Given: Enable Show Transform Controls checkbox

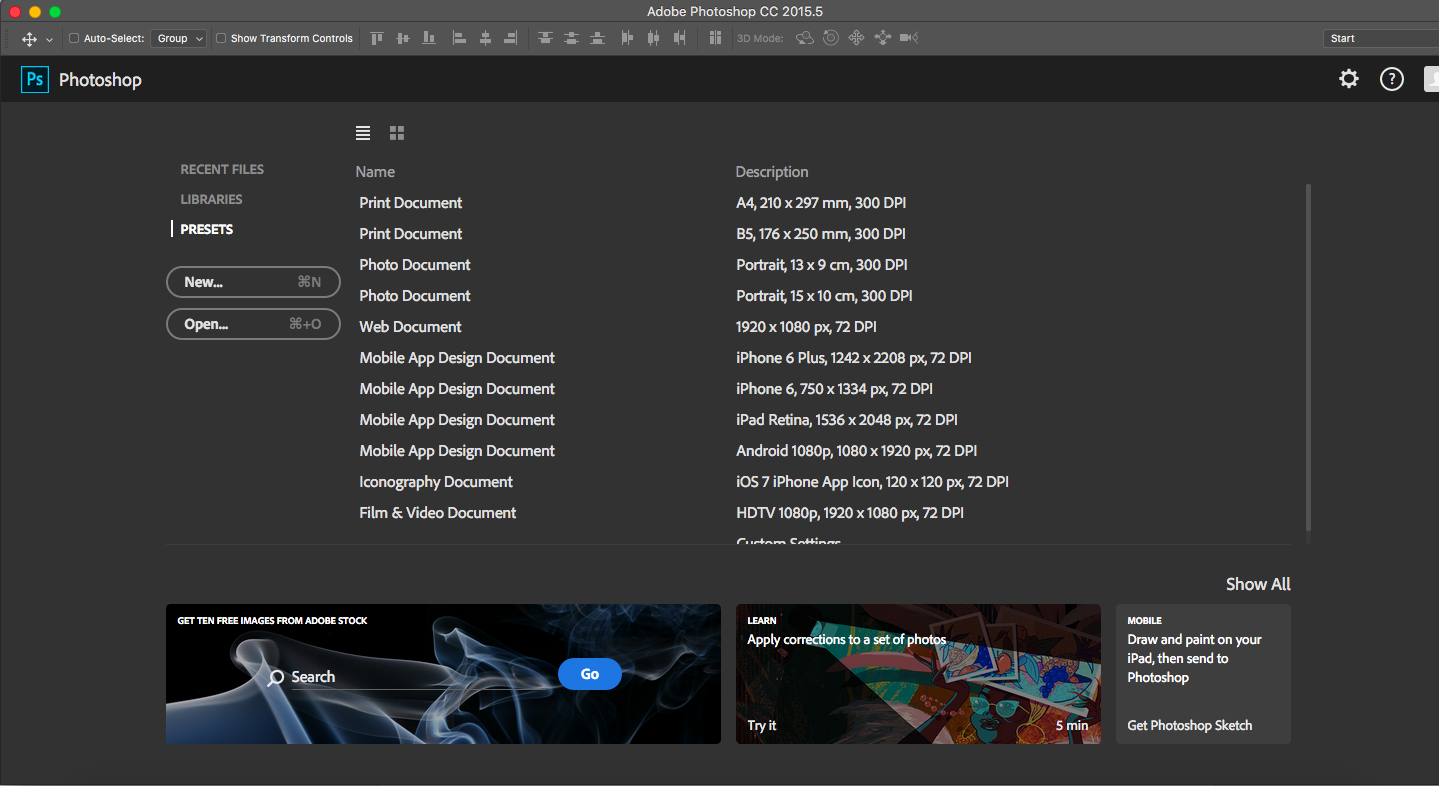Looking at the screenshot, I should 221,39.
